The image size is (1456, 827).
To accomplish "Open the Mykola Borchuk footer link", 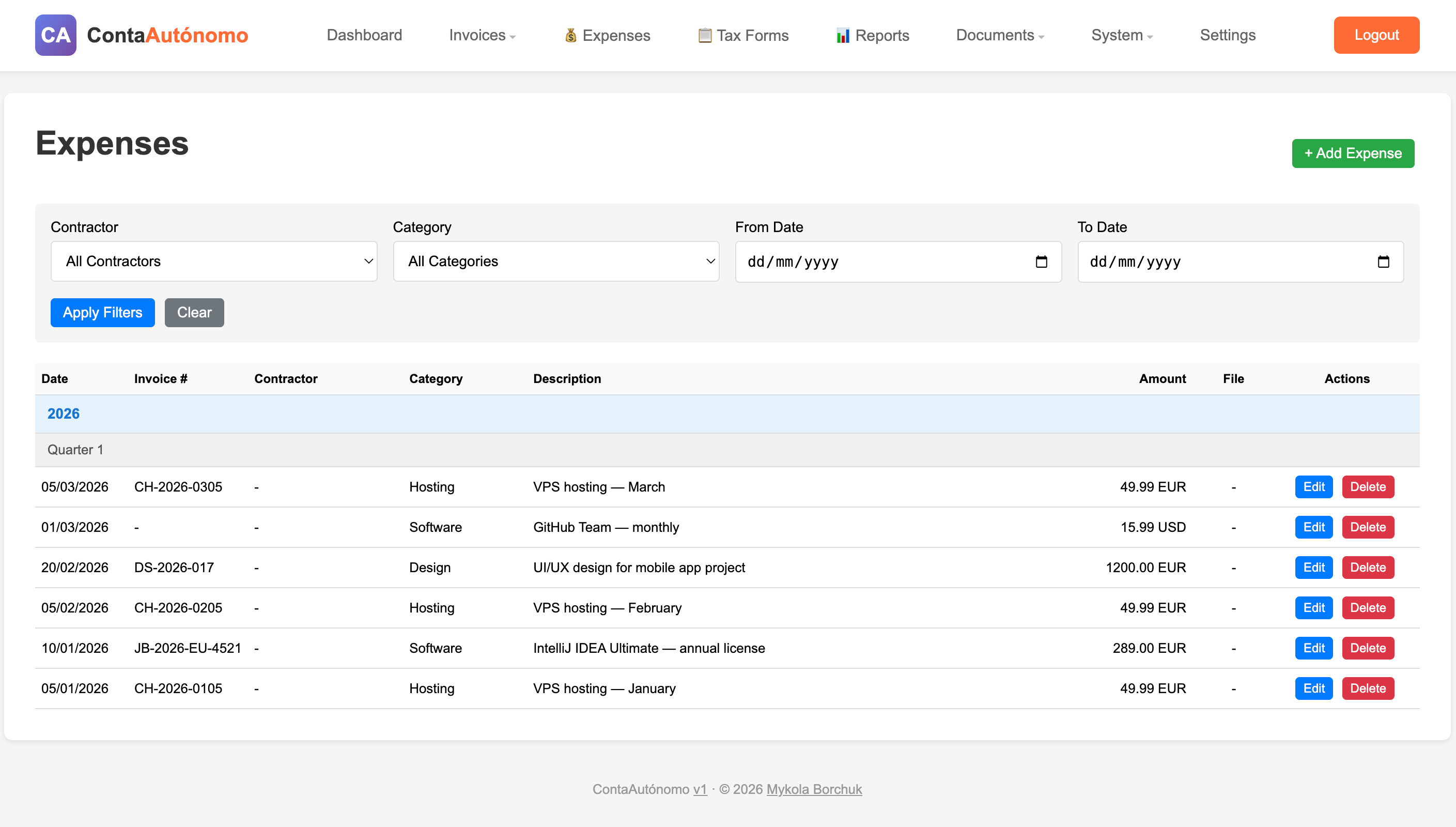I will coord(814,789).
